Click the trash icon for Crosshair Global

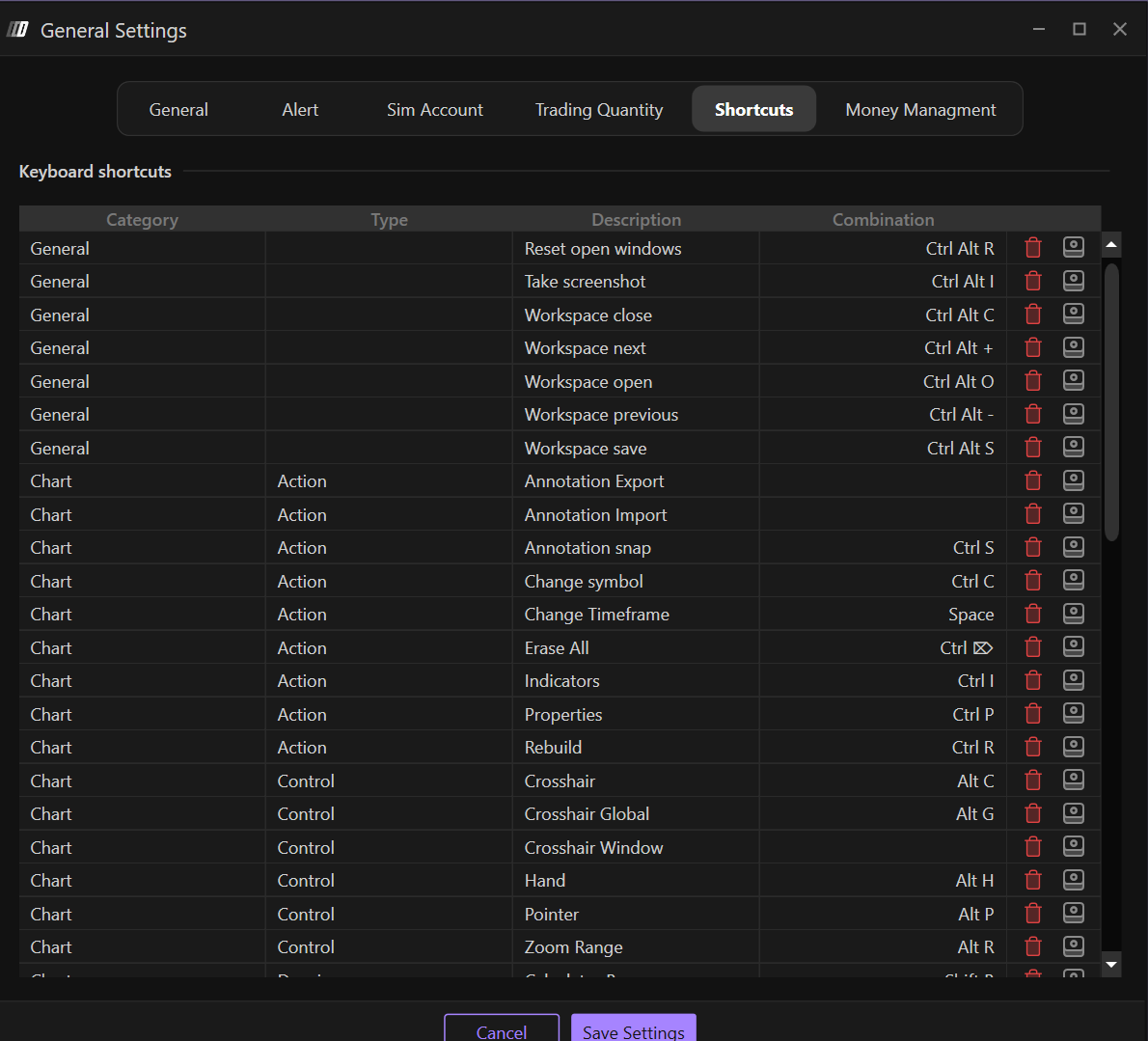click(x=1033, y=813)
